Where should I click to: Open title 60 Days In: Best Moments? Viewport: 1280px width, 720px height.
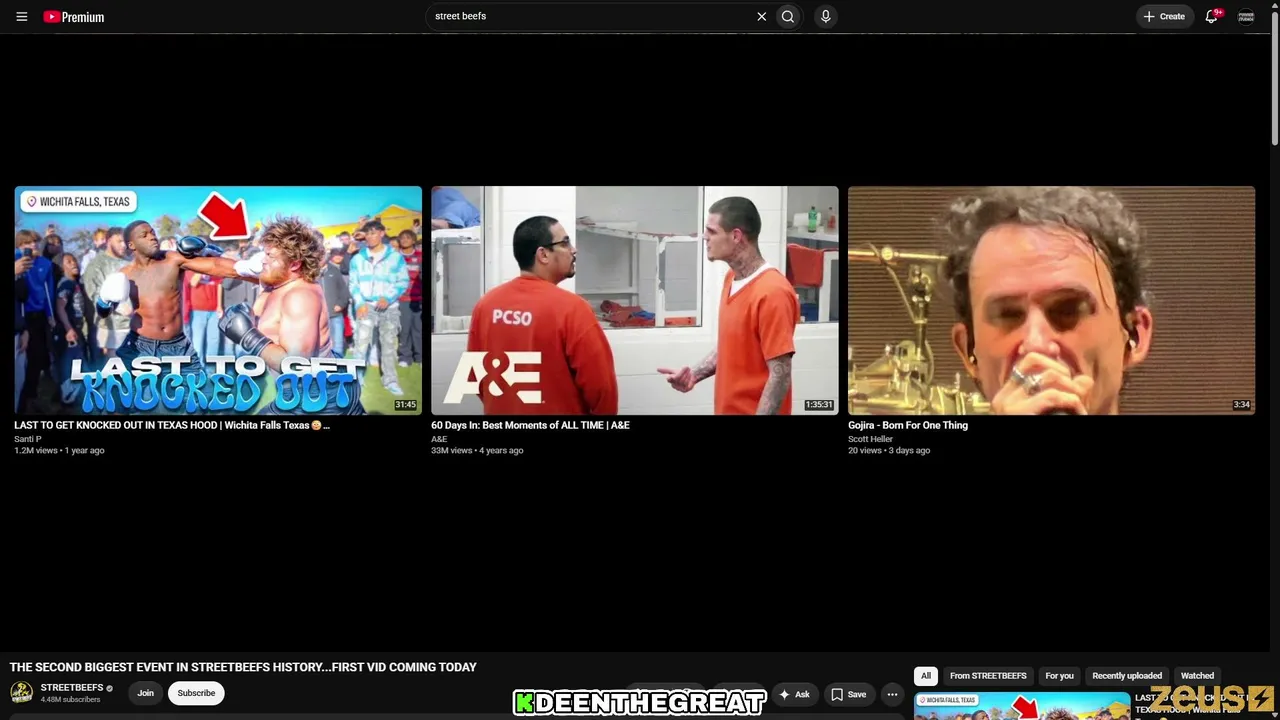pos(530,425)
